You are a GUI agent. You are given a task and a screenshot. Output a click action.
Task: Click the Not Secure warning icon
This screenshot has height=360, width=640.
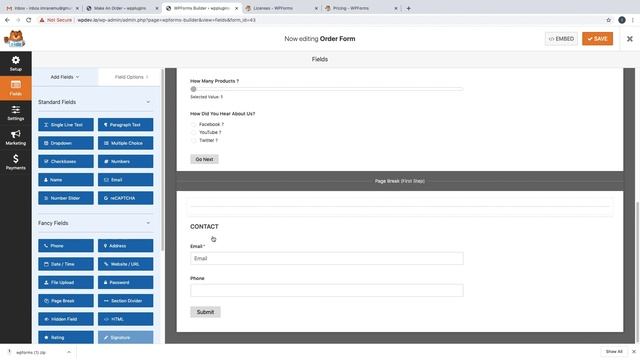point(42,20)
